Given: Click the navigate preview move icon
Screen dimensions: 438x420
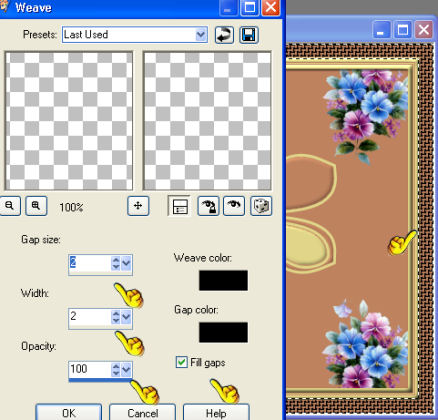Looking at the screenshot, I should coord(138,206).
